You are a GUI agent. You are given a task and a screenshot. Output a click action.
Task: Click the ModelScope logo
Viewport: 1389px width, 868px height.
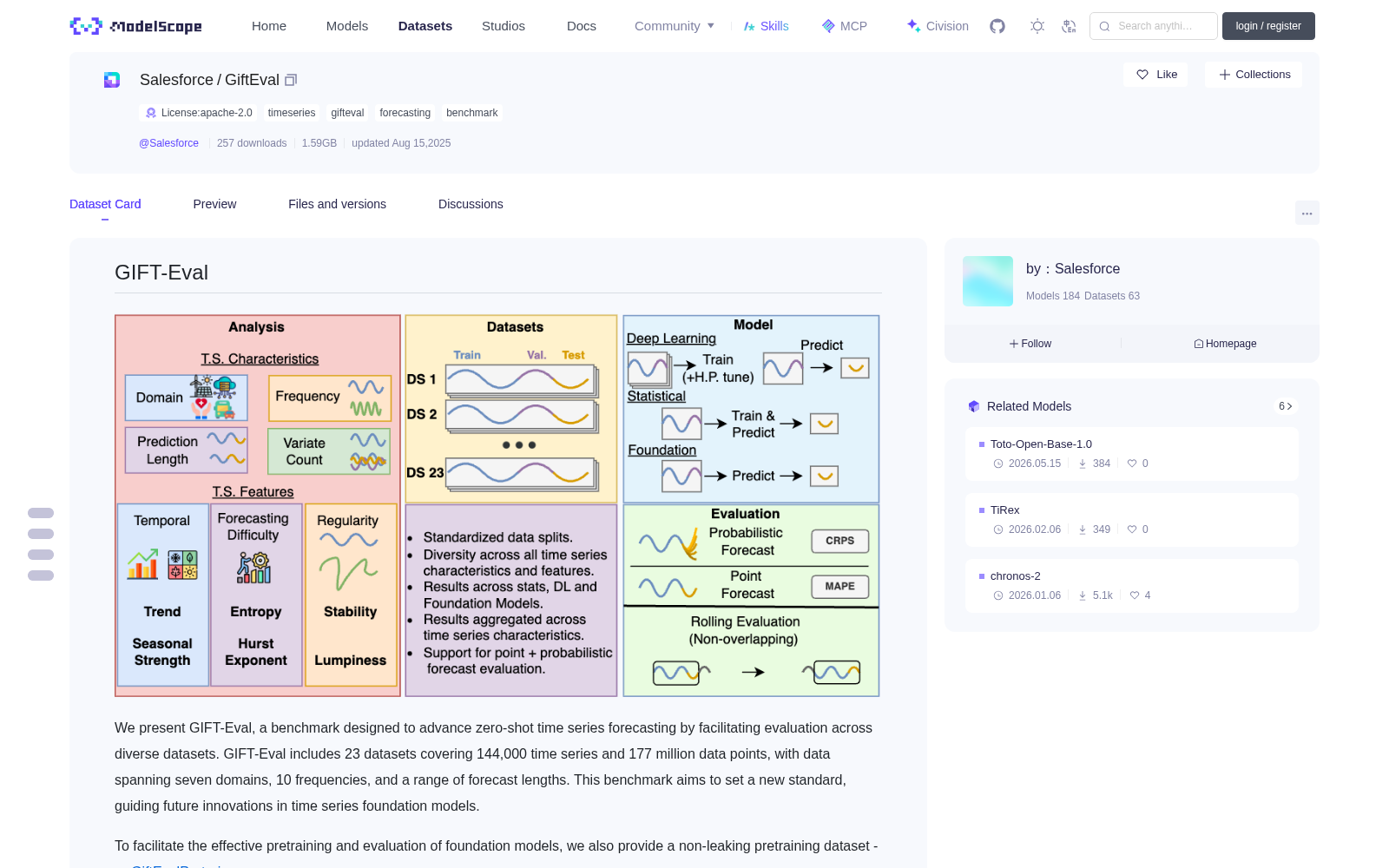coord(135,26)
